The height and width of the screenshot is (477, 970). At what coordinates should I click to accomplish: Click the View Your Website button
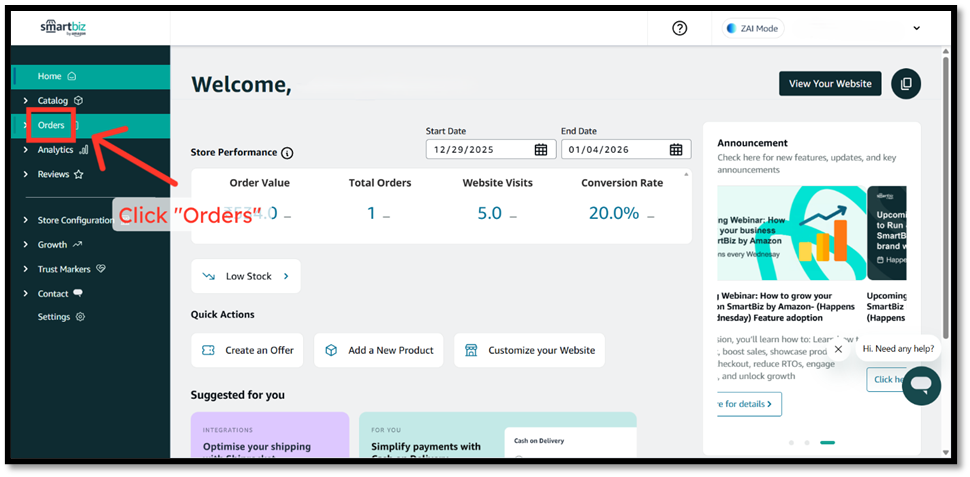(829, 84)
